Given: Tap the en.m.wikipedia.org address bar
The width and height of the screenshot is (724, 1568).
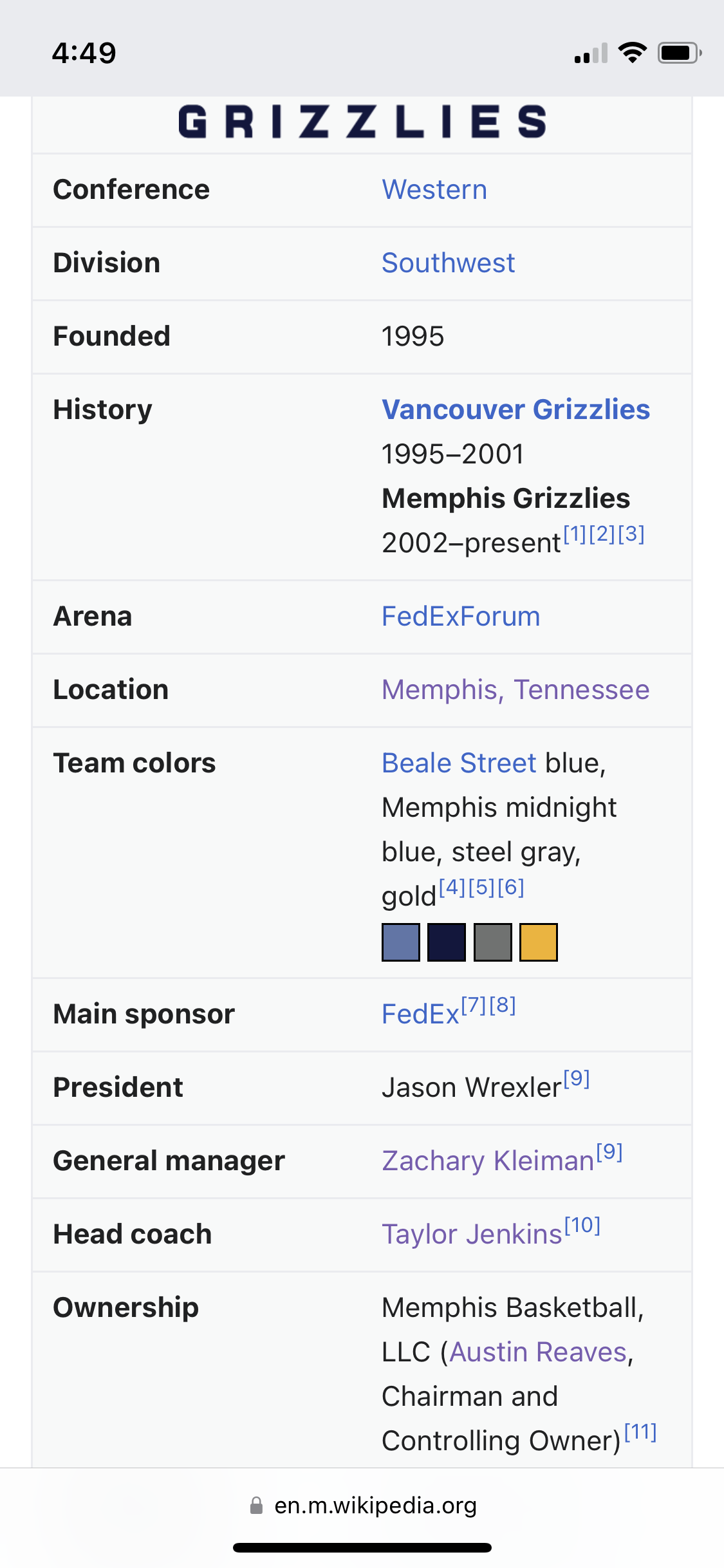Looking at the screenshot, I should point(362,1505).
